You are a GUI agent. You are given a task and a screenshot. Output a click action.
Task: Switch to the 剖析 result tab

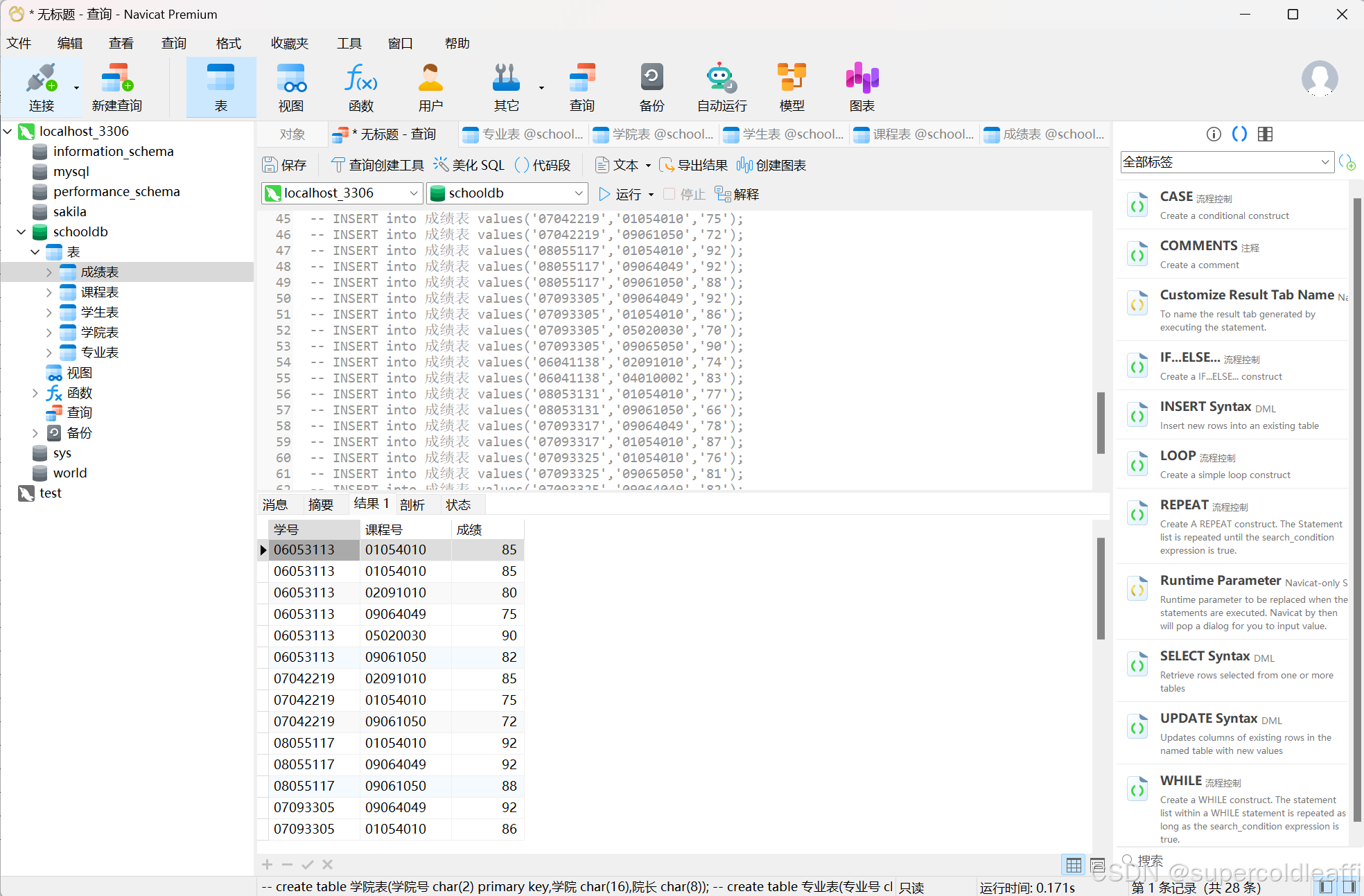coord(412,504)
